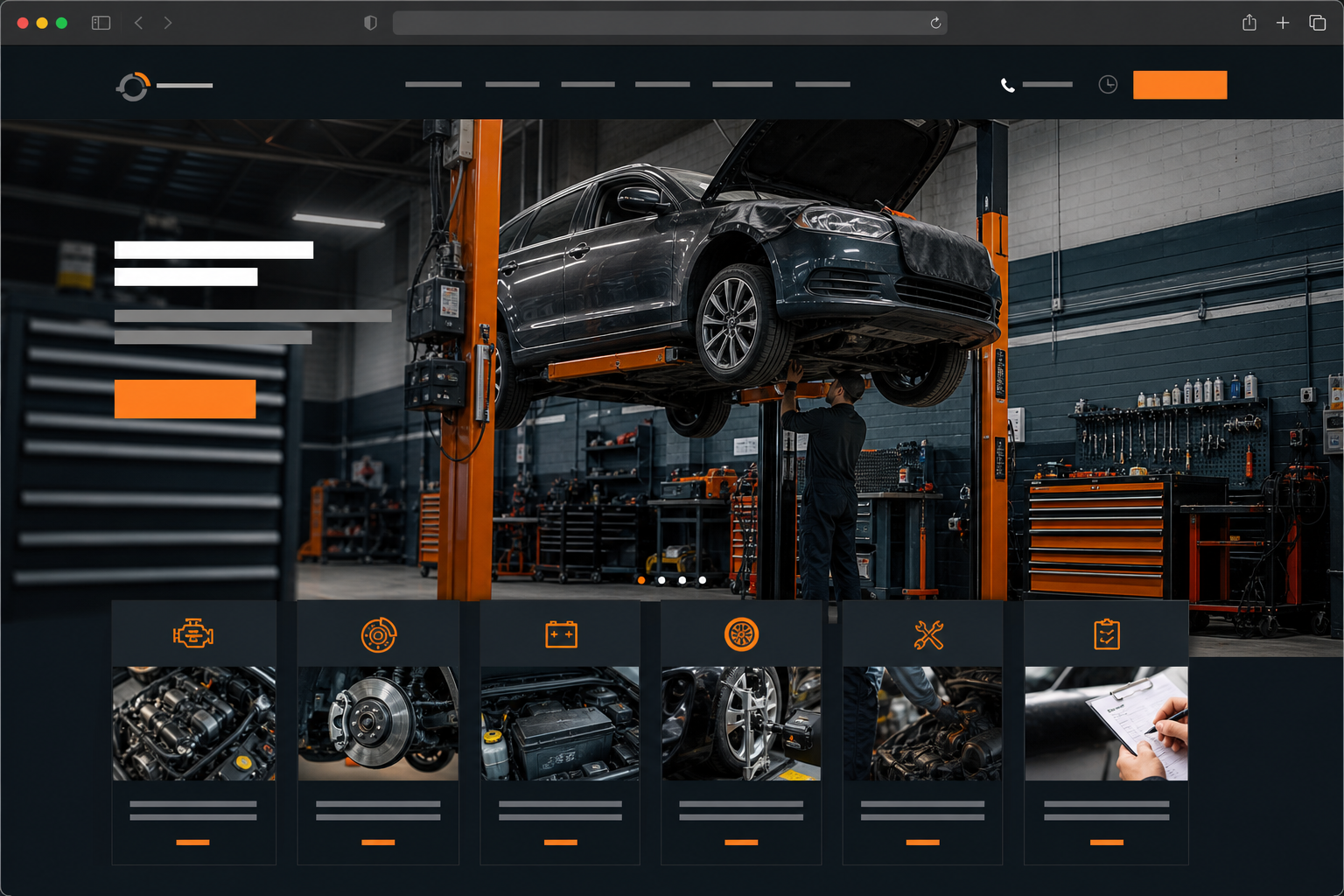Add a new browser tab

pos(1283,23)
